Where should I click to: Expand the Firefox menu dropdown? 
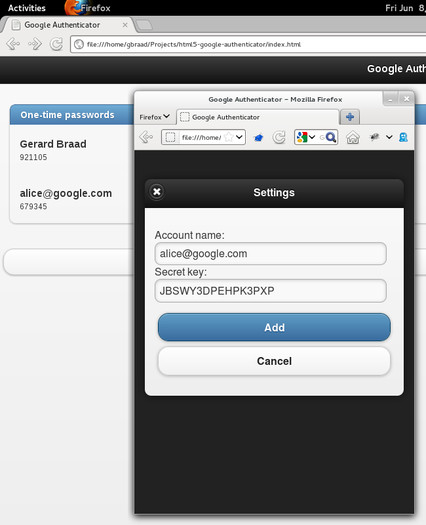tap(154, 117)
